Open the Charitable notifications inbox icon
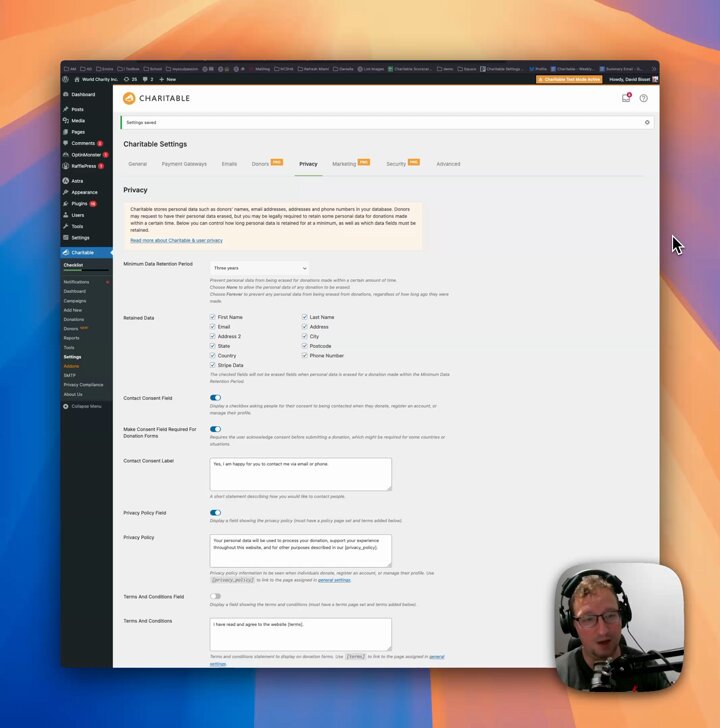720x728 pixels. pyautogui.click(x=626, y=98)
